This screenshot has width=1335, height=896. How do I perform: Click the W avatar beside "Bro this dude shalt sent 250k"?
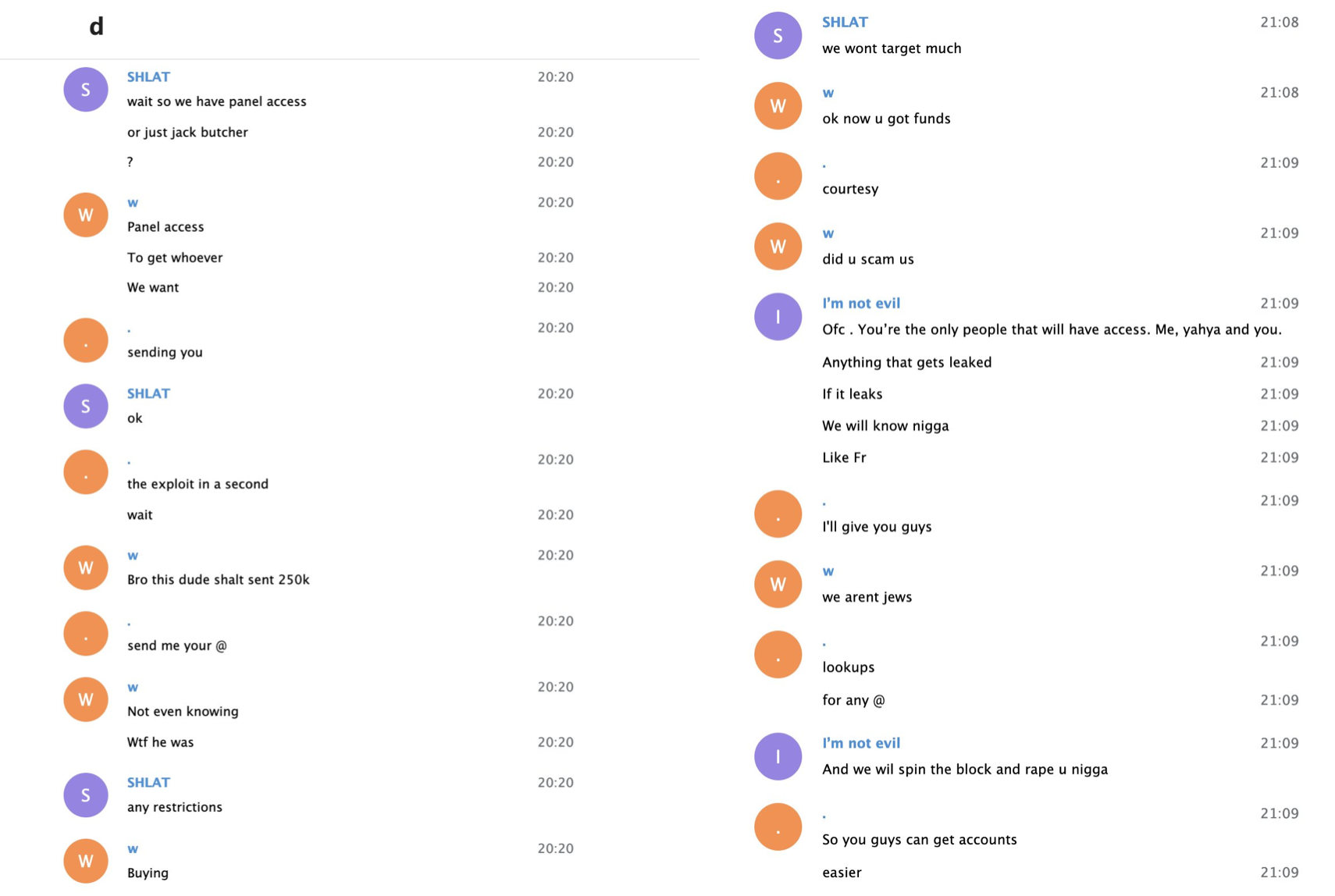[85, 567]
